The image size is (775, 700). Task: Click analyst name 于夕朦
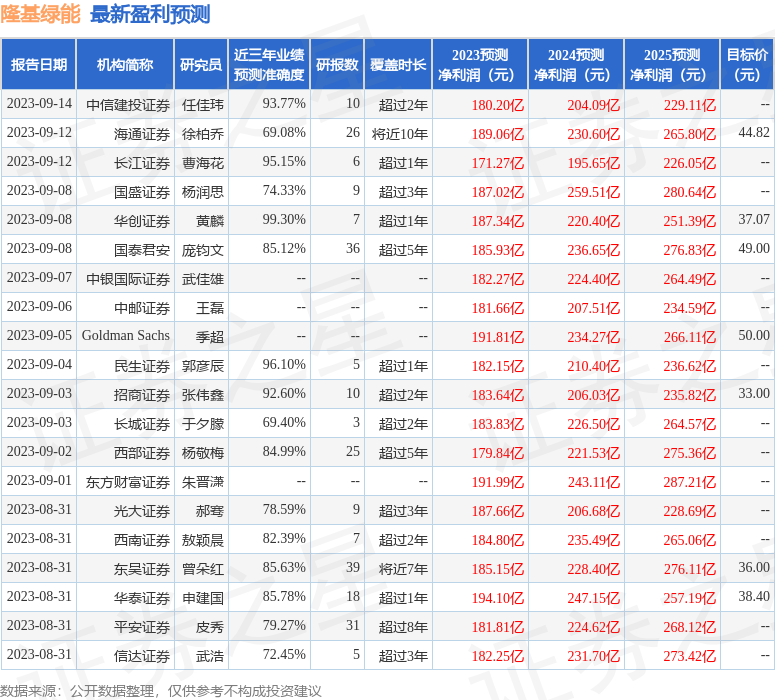pyautogui.click(x=203, y=424)
